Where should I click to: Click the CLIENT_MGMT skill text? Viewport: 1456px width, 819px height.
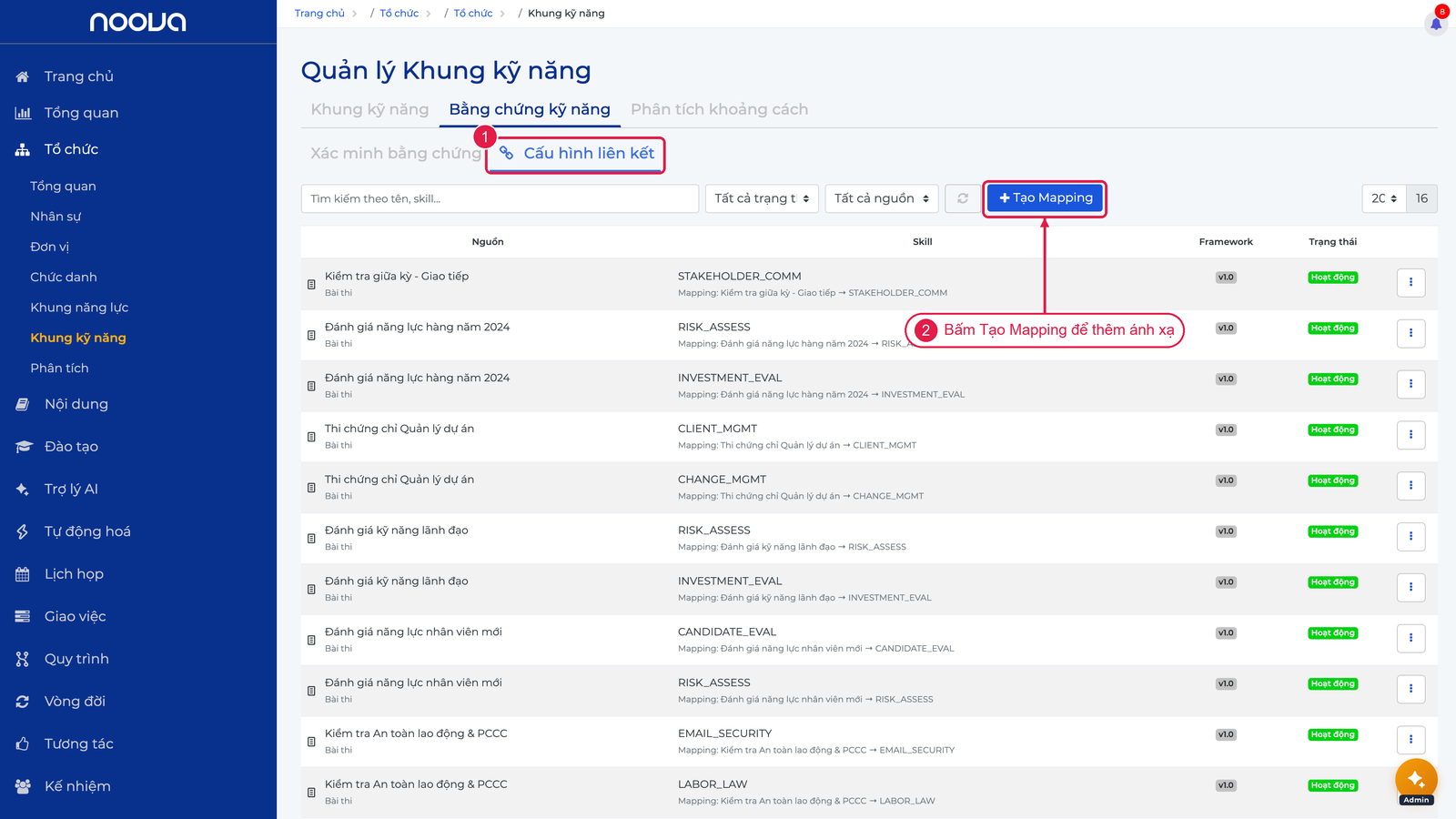717,429
